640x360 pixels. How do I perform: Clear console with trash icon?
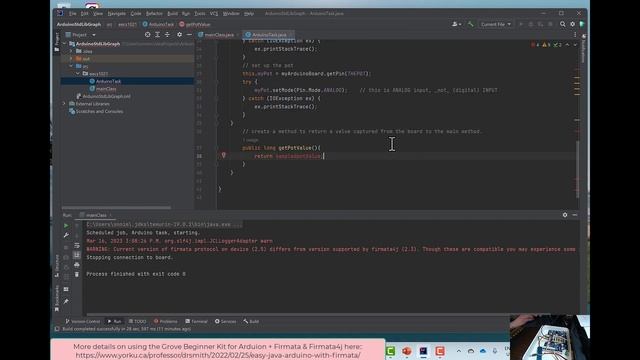pyautogui.click(x=77, y=275)
